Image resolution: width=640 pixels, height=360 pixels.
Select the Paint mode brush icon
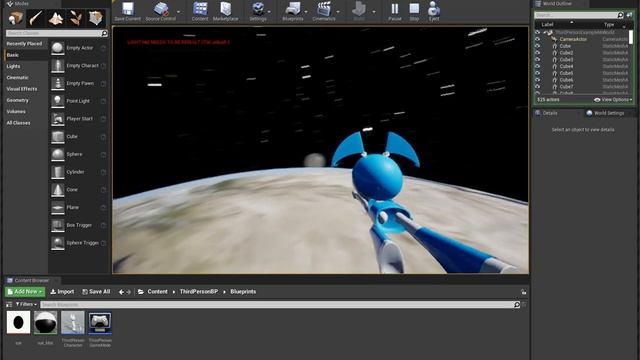(x=36, y=18)
